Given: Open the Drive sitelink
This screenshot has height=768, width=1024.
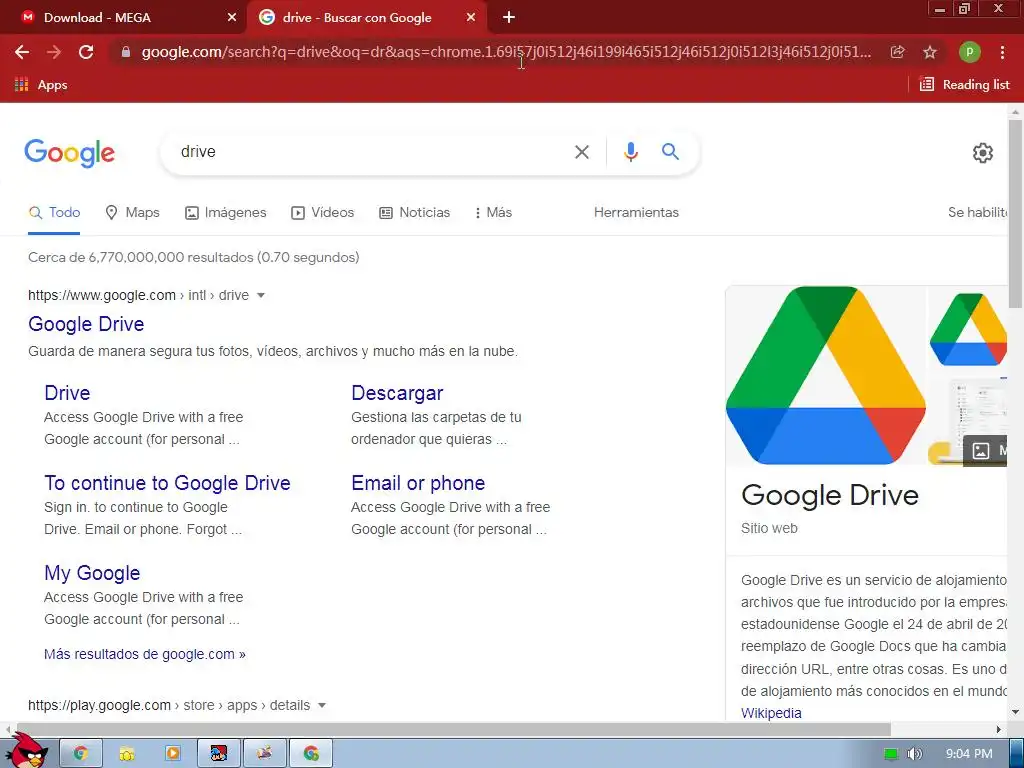Looking at the screenshot, I should [x=67, y=393].
